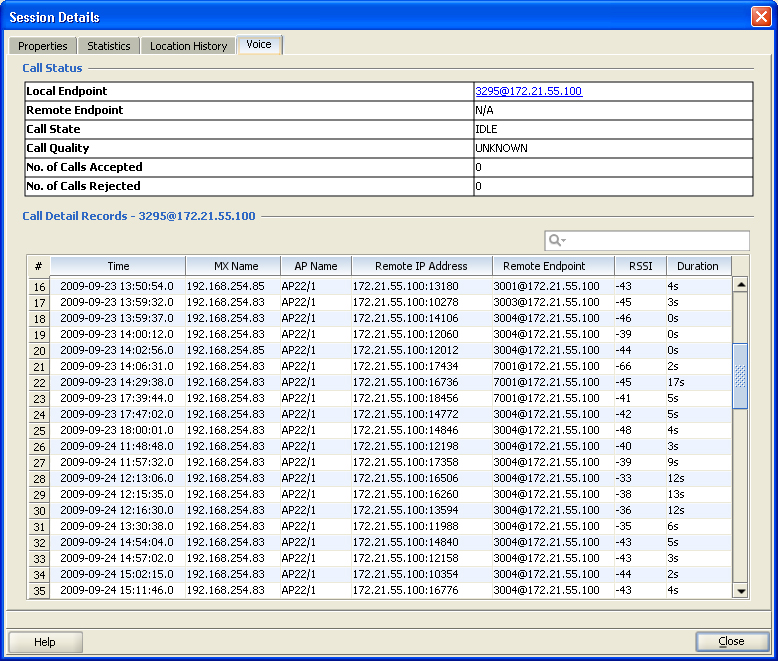Click the Remote IP Address column header
Viewport: 778px width, 661px height.
pyautogui.click(x=421, y=266)
